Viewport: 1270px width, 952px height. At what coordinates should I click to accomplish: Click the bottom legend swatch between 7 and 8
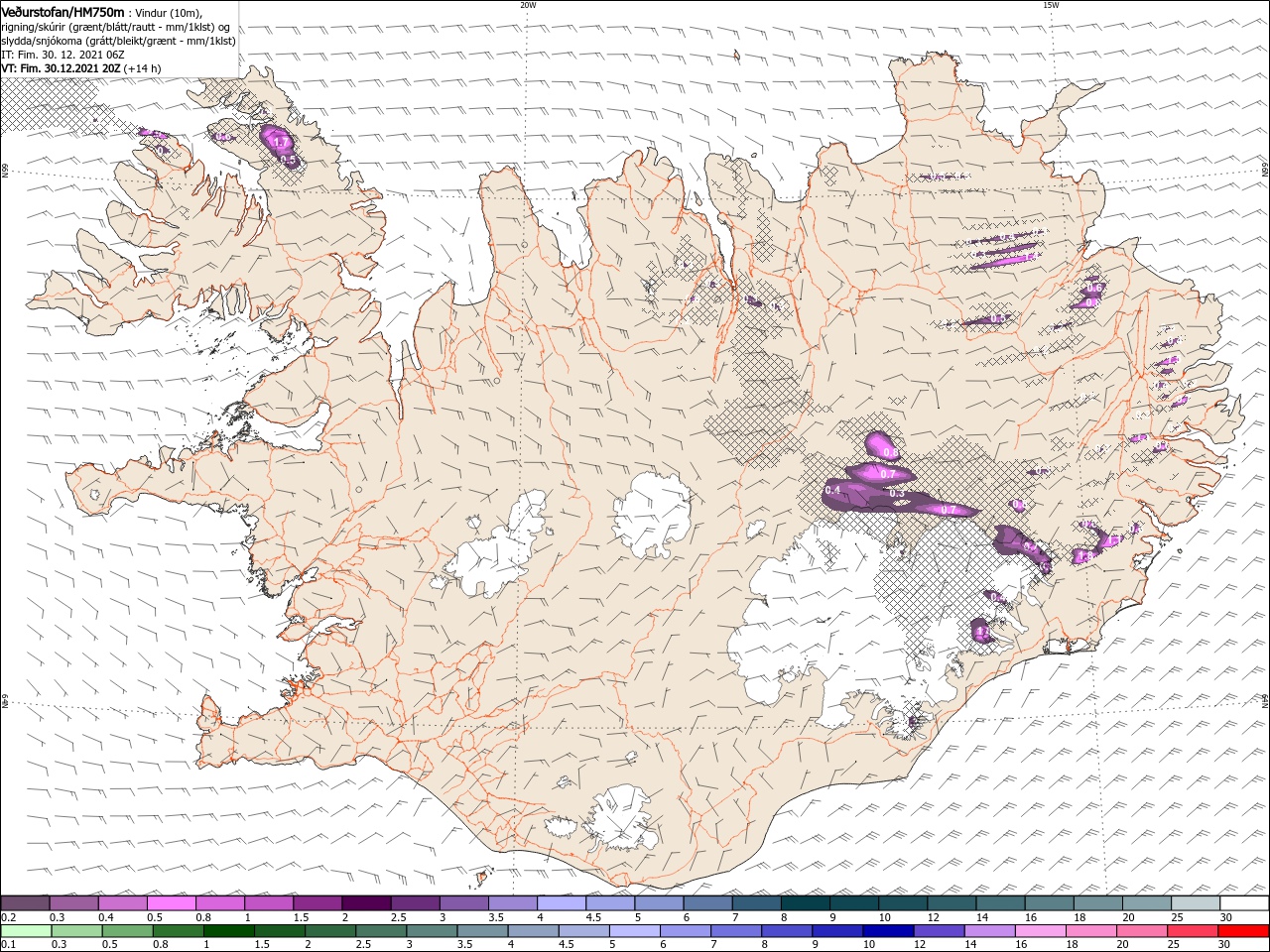coord(736,931)
